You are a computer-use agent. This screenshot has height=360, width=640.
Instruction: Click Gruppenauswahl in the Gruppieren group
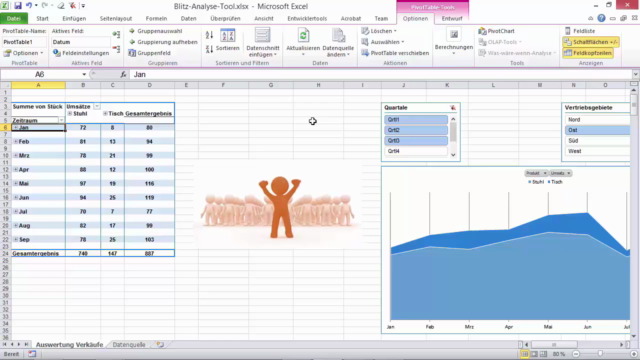tap(155, 31)
